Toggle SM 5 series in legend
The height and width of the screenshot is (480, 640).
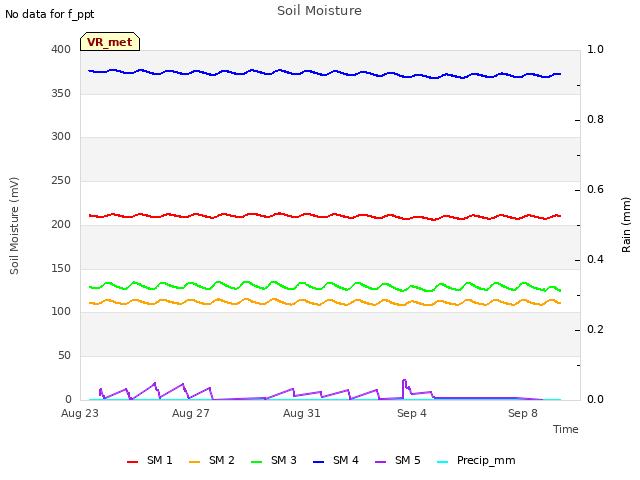pyautogui.click(x=398, y=461)
